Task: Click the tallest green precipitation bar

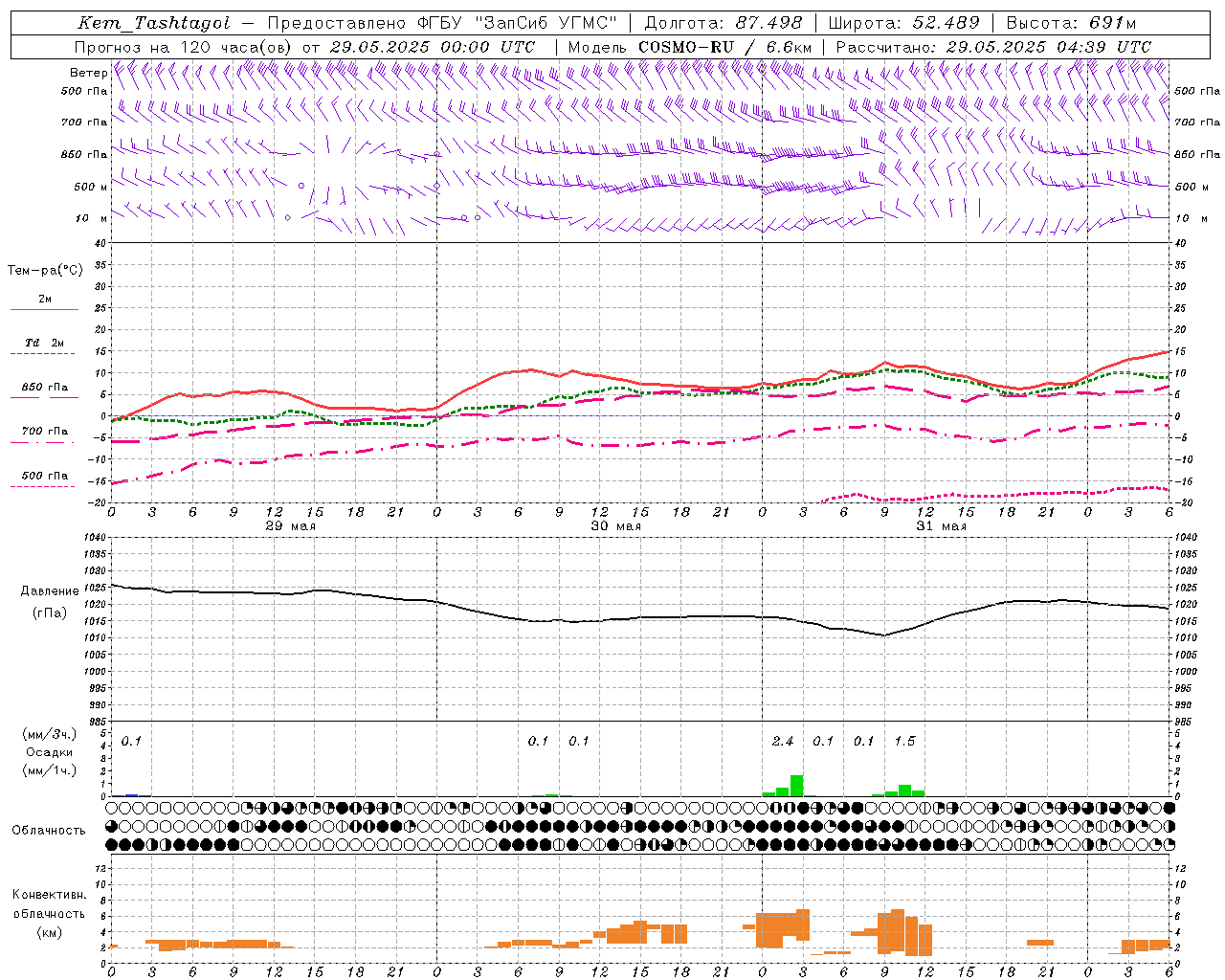Action: [x=796, y=786]
